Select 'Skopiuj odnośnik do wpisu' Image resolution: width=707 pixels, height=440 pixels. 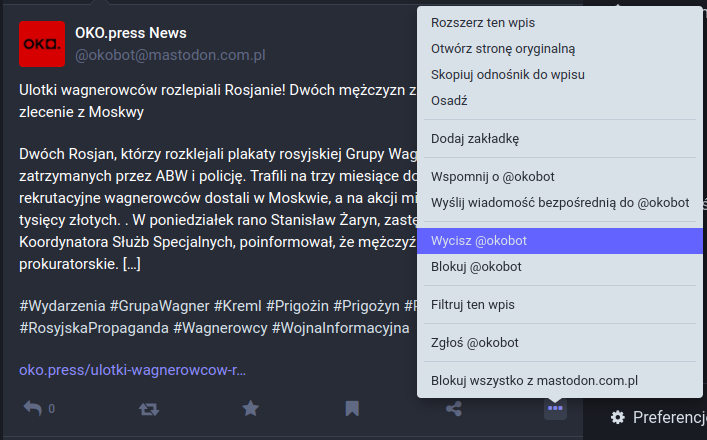[508, 74]
